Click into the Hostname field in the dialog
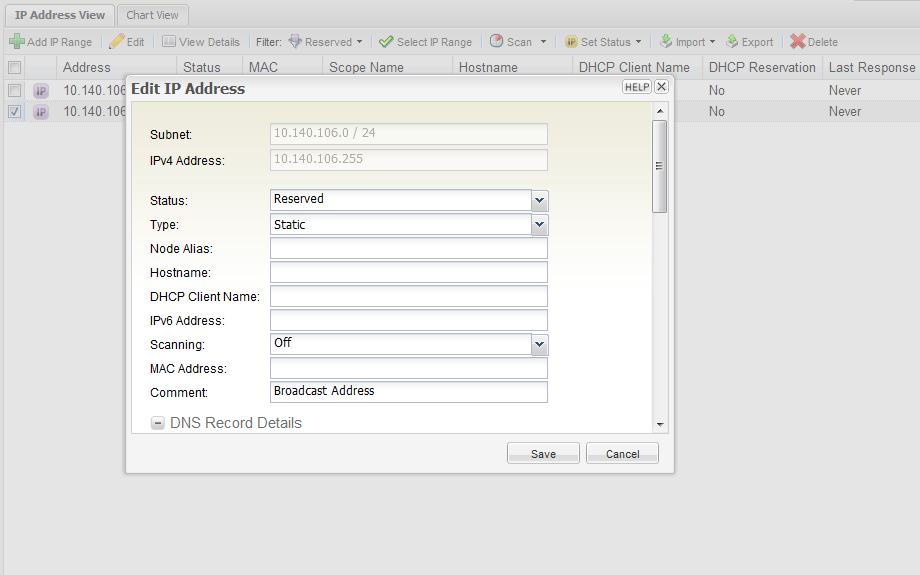Viewport: 920px width, 575px height. [x=408, y=272]
